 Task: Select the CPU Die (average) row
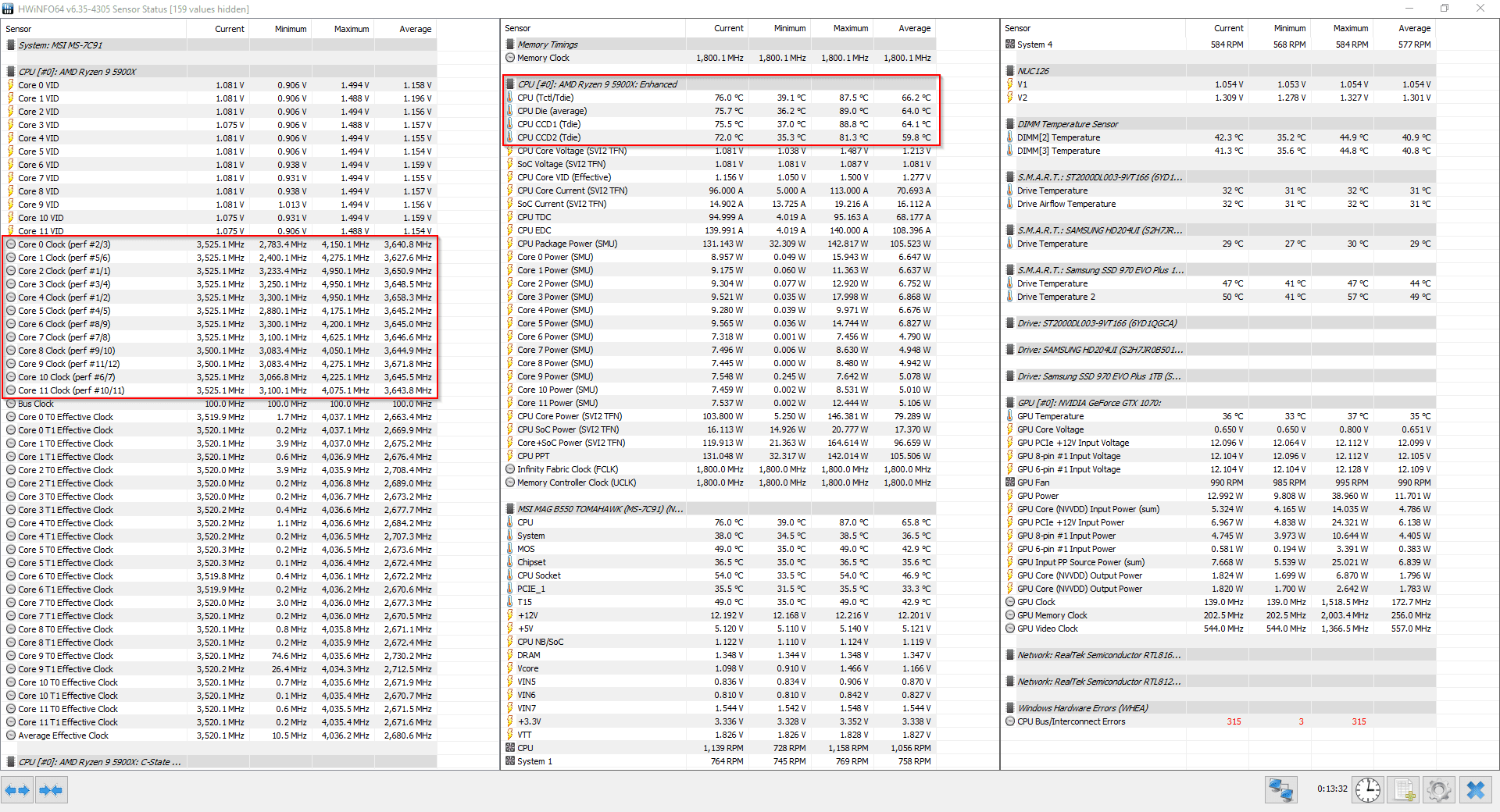[x=719, y=111]
